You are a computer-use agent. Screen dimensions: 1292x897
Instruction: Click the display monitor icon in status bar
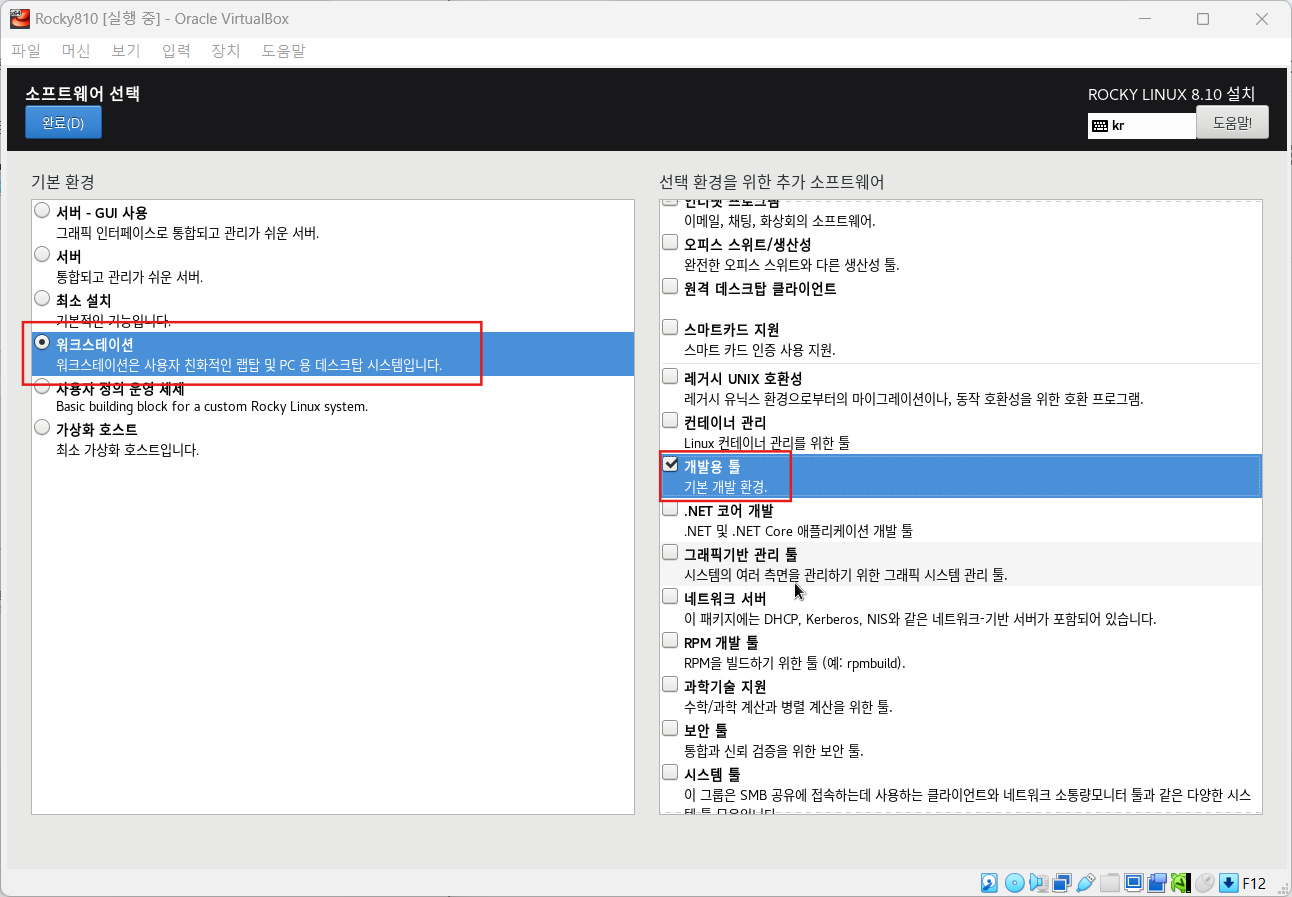(x=1134, y=883)
